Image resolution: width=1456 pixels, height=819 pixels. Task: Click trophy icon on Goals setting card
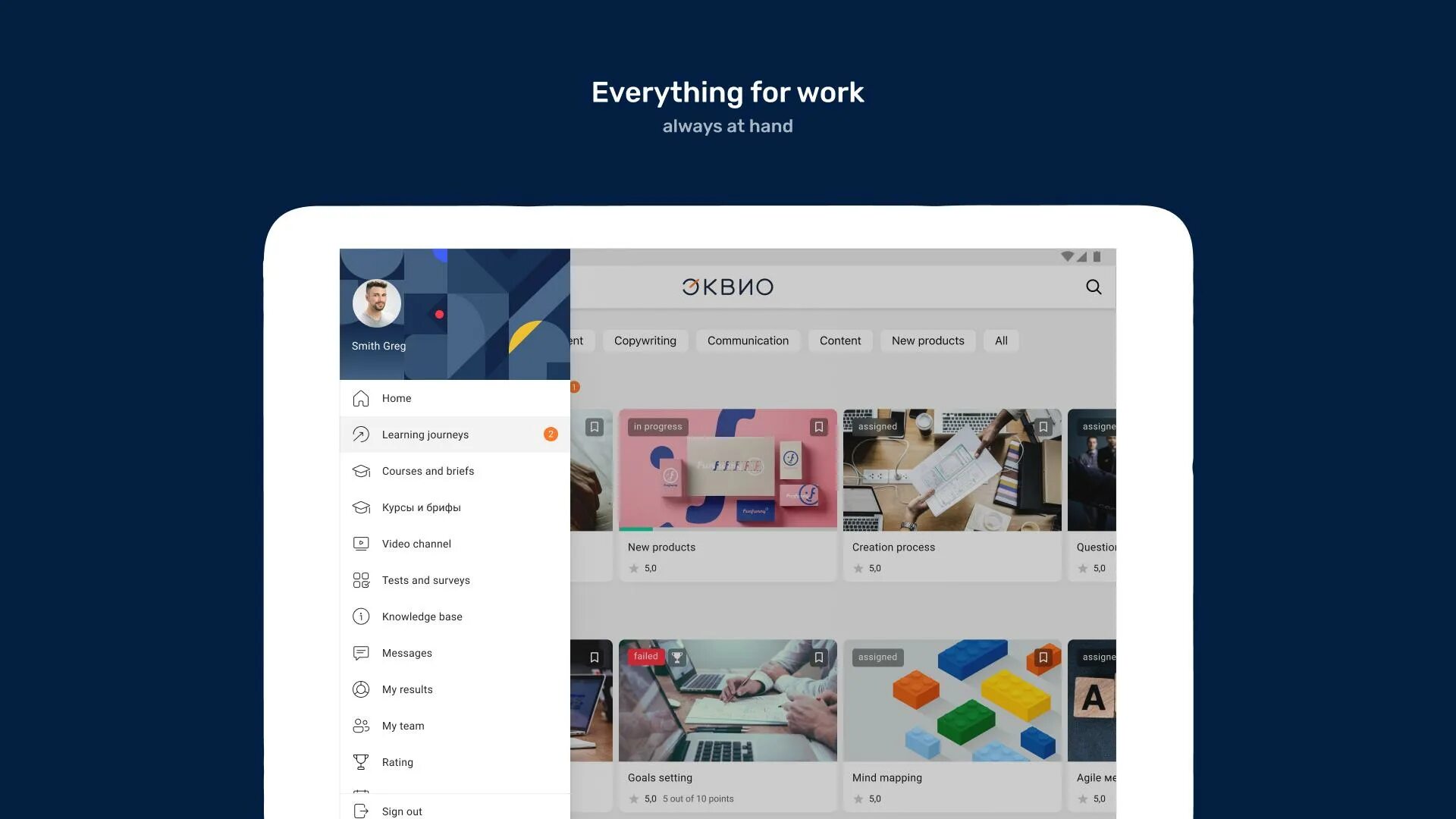tap(677, 657)
